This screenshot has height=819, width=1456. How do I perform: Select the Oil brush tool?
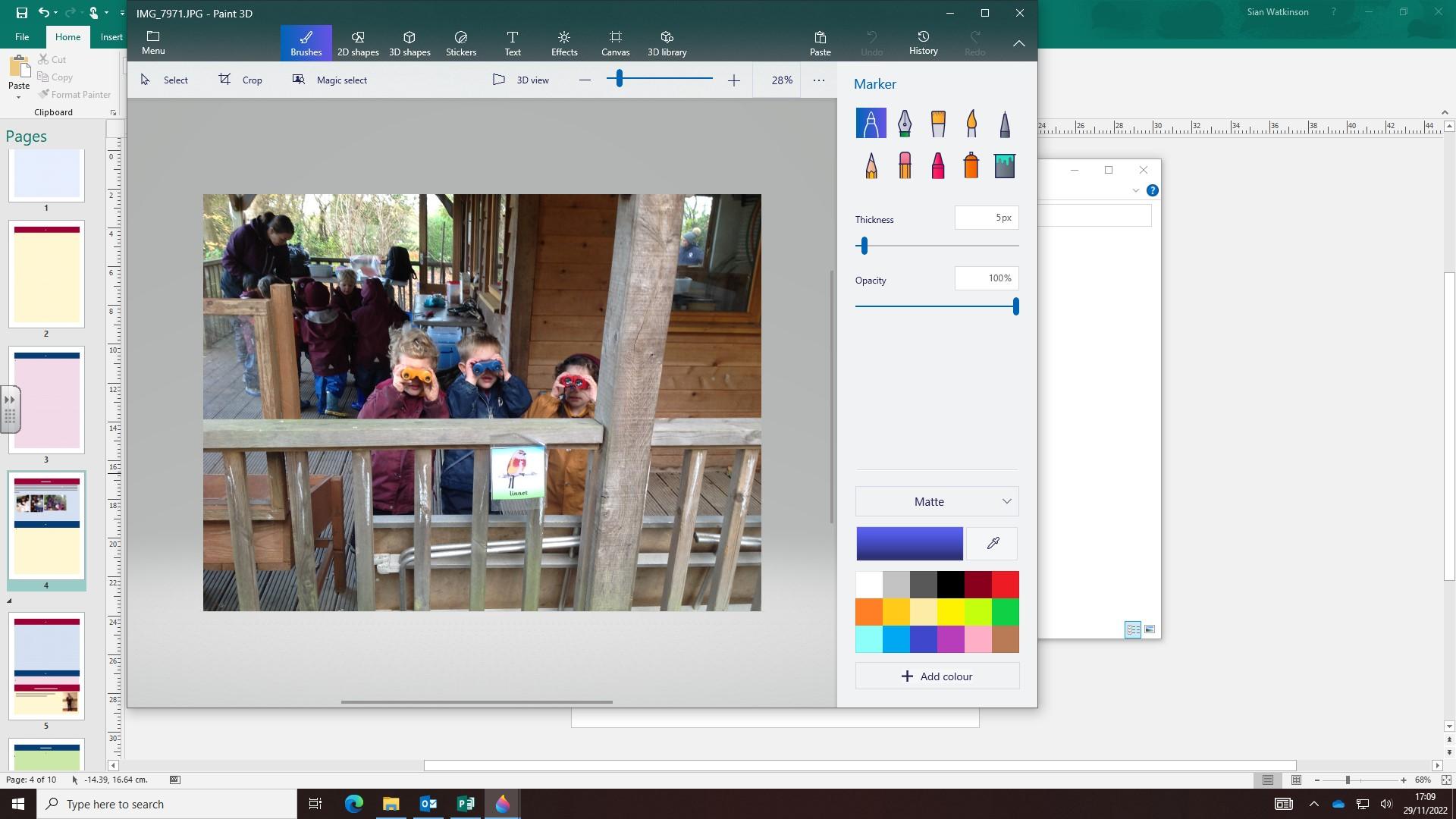point(938,123)
